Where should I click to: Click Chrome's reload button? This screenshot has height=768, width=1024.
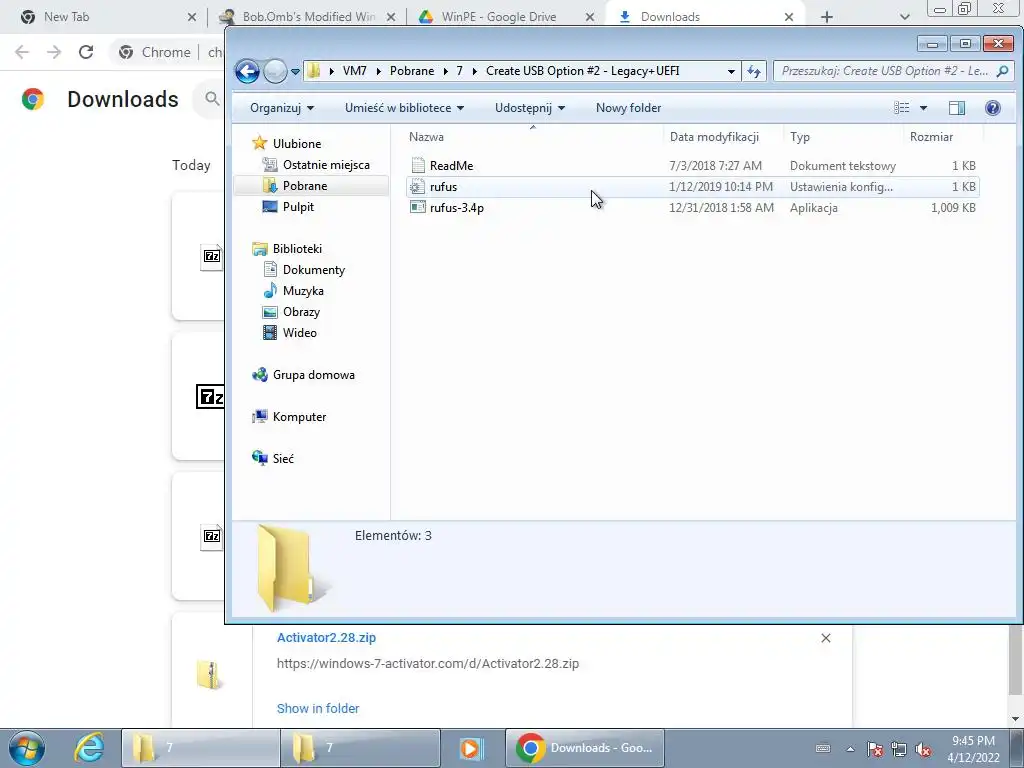pos(86,52)
